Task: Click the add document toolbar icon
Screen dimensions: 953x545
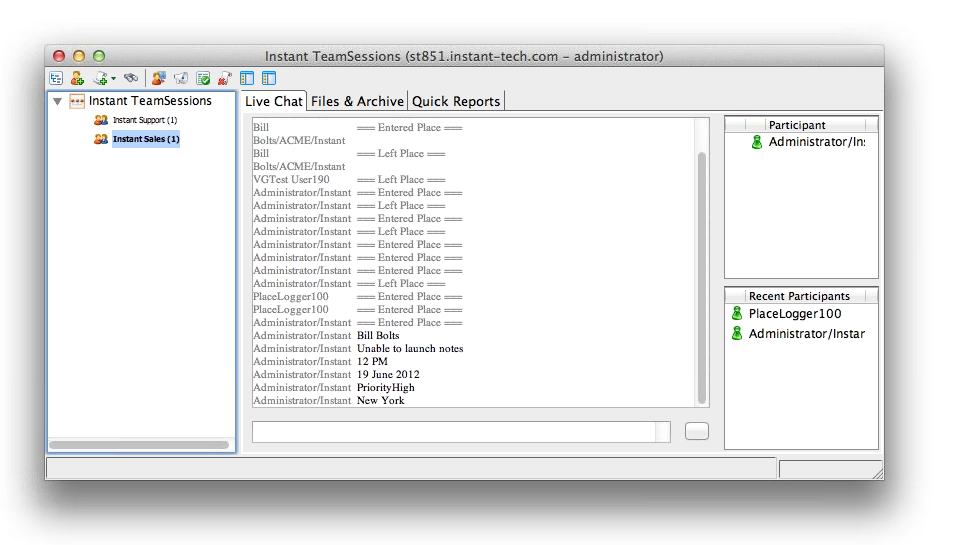Action: pyautogui.click(x=100, y=78)
